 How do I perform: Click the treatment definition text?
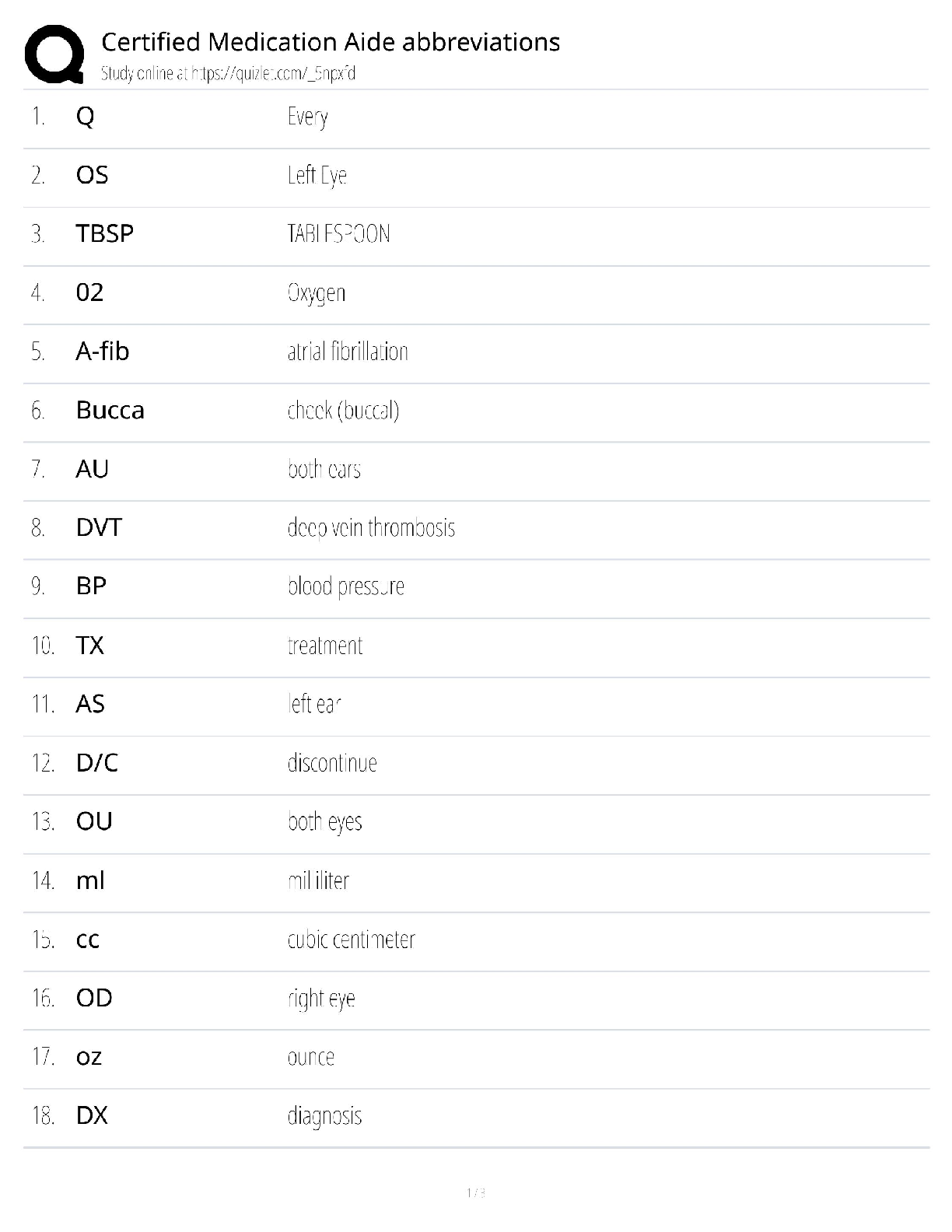(x=324, y=646)
